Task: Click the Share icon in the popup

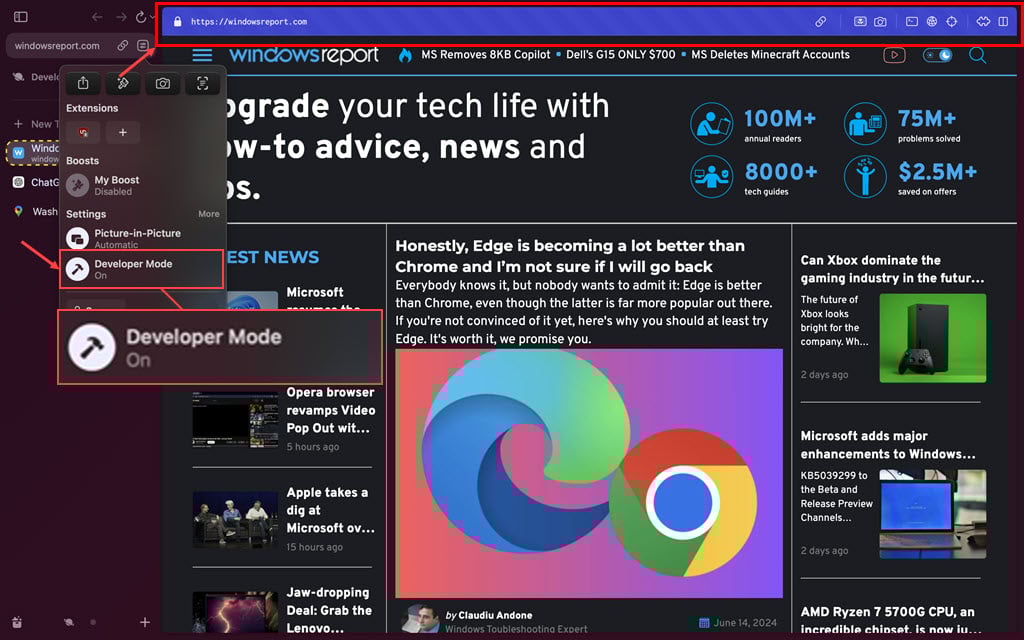Action: [x=83, y=83]
